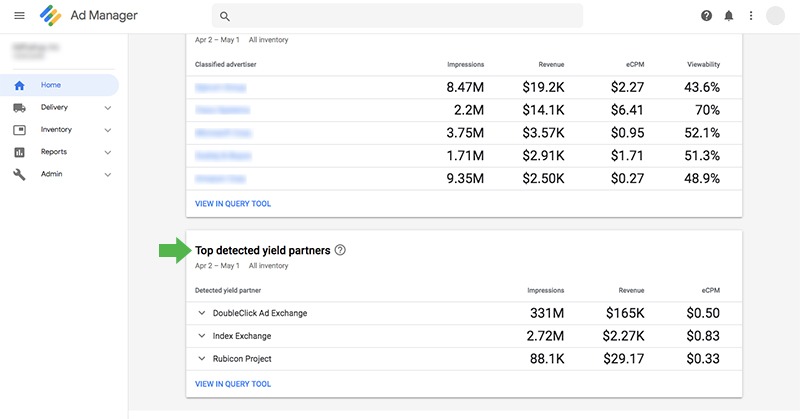Expand the Admin menu chevron
Image resolution: width=800 pixels, height=419 pixels.
click(108, 174)
